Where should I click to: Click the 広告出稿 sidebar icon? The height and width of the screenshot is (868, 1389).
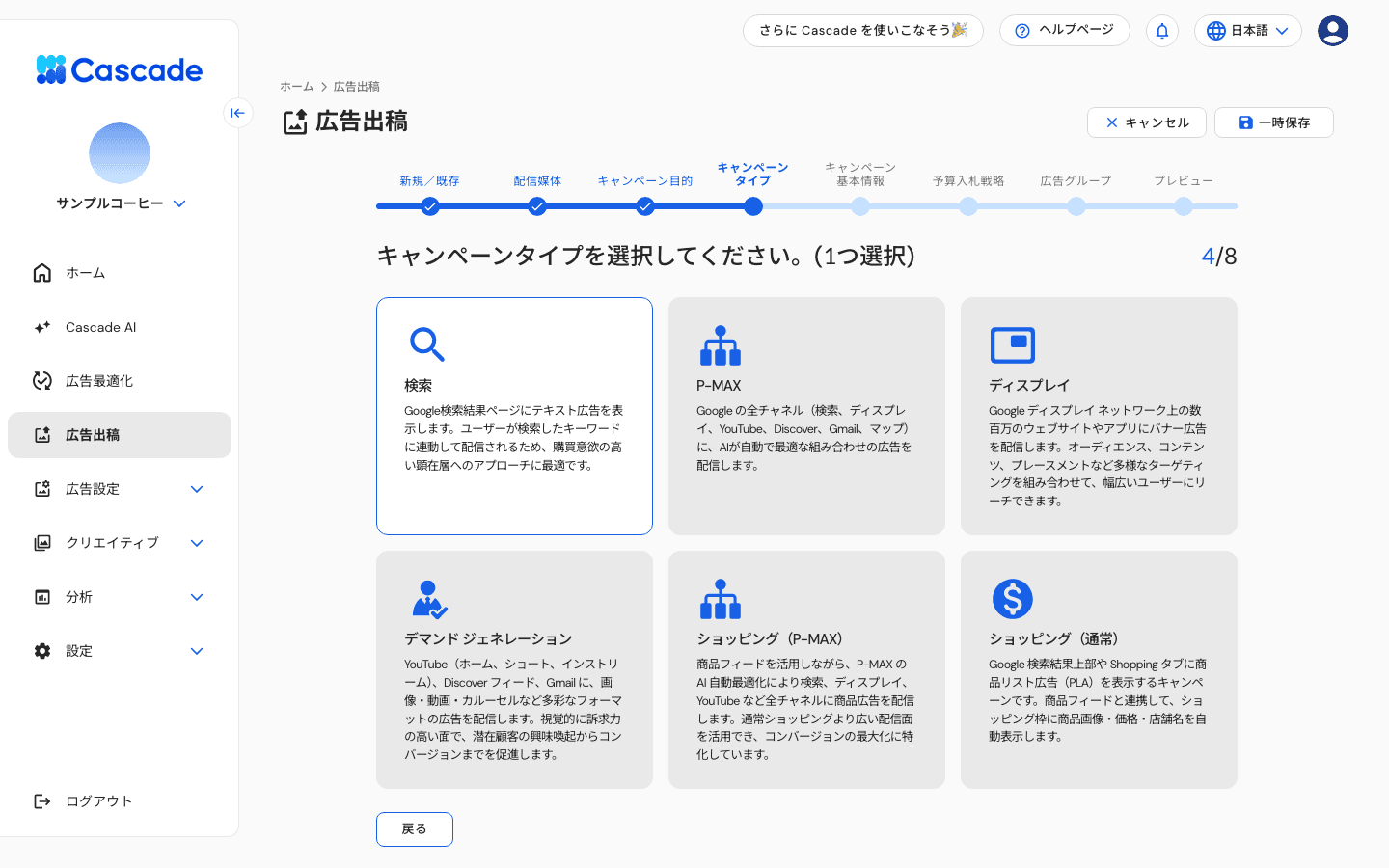[x=42, y=435]
